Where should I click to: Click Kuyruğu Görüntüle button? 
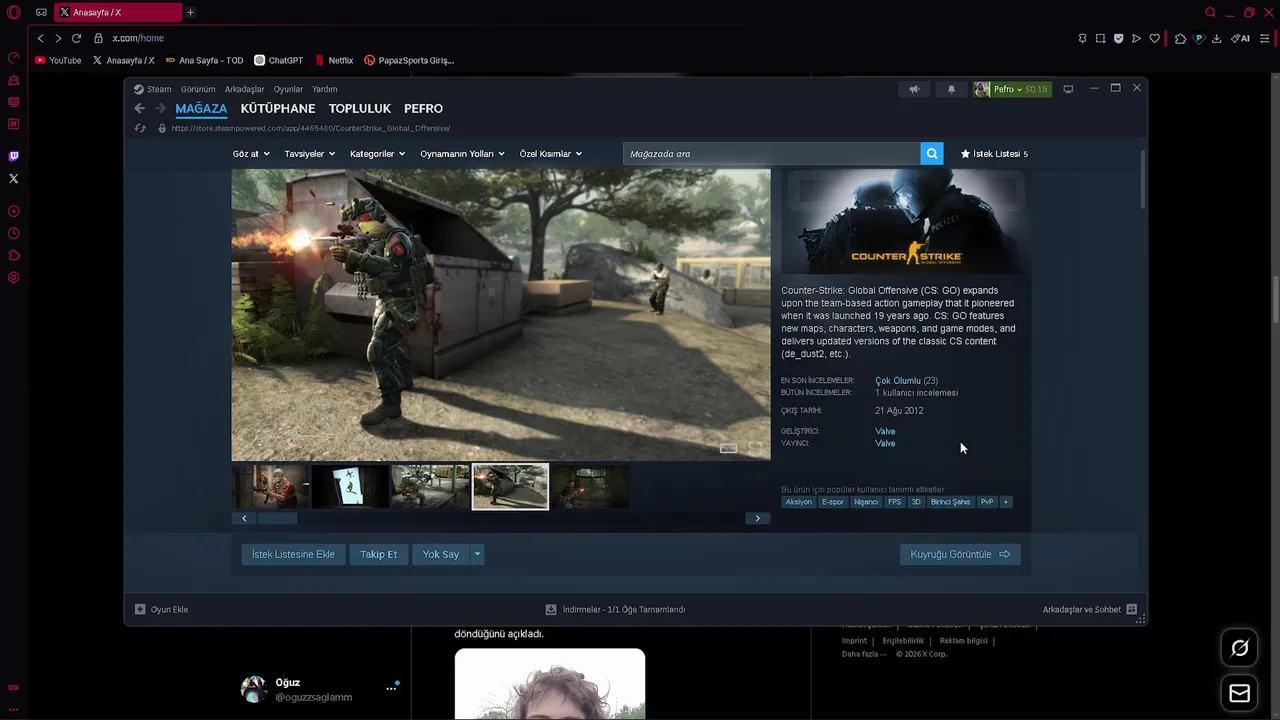click(960, 554)
